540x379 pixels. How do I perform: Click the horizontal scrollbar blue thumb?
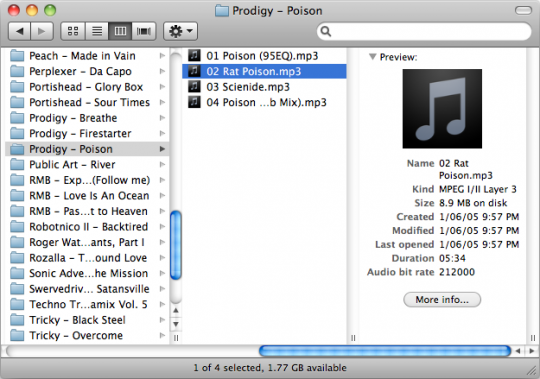pyautogui.click(x=385, y=351)
